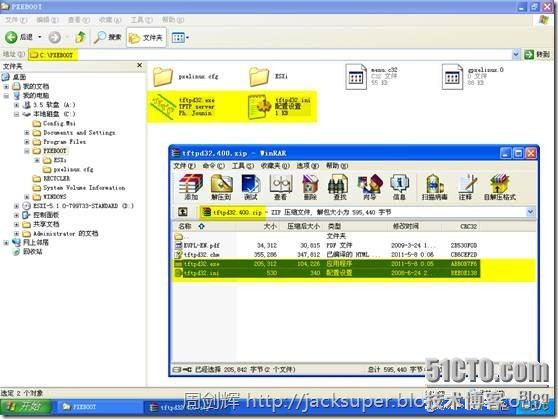Image resolution: width=558 pixels, height=419 pixels.
Task: Collapse the PXEBOOT tree node
Action: pos(27,151)
